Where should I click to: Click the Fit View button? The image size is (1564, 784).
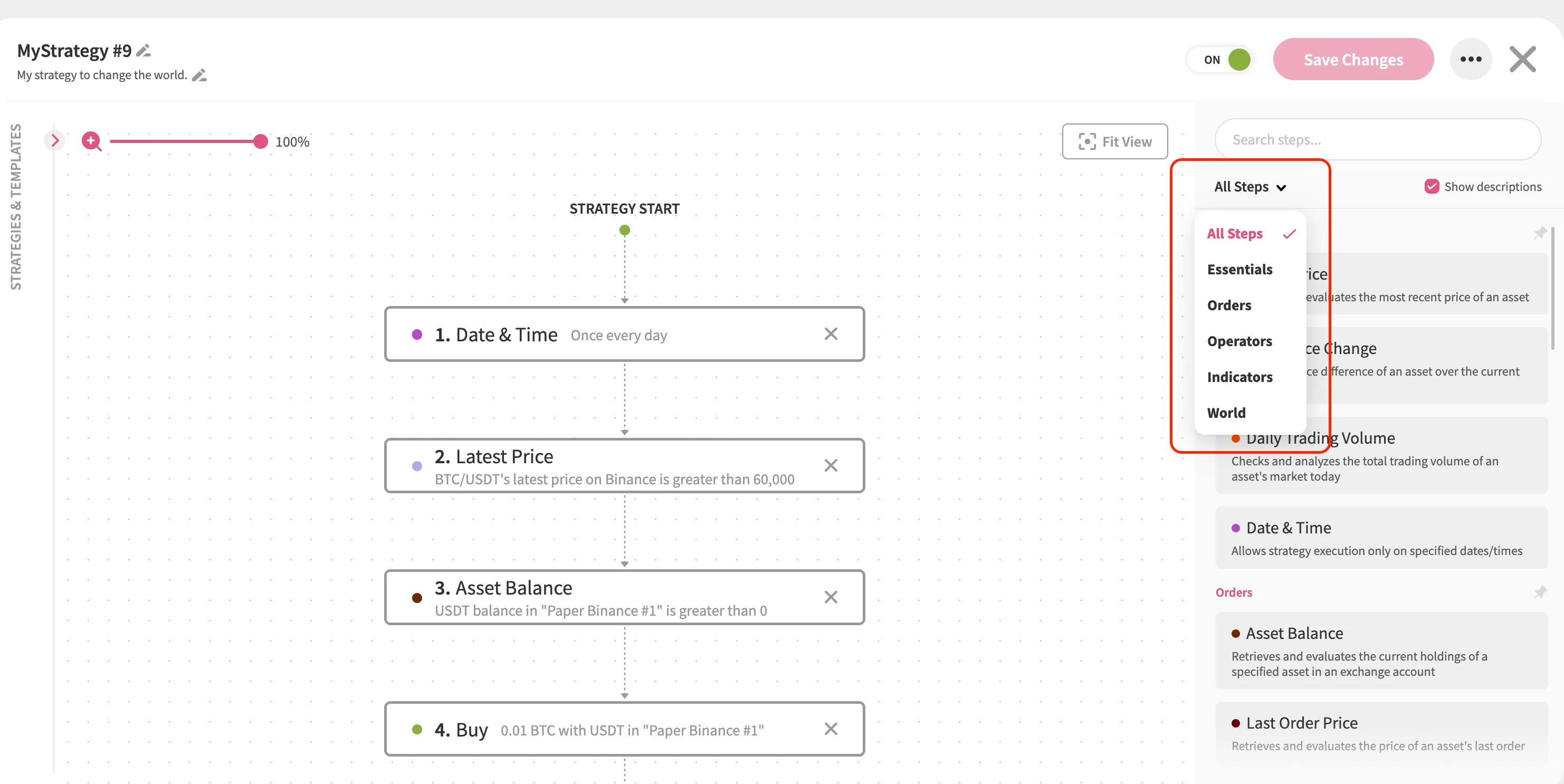click(1115, 141)
